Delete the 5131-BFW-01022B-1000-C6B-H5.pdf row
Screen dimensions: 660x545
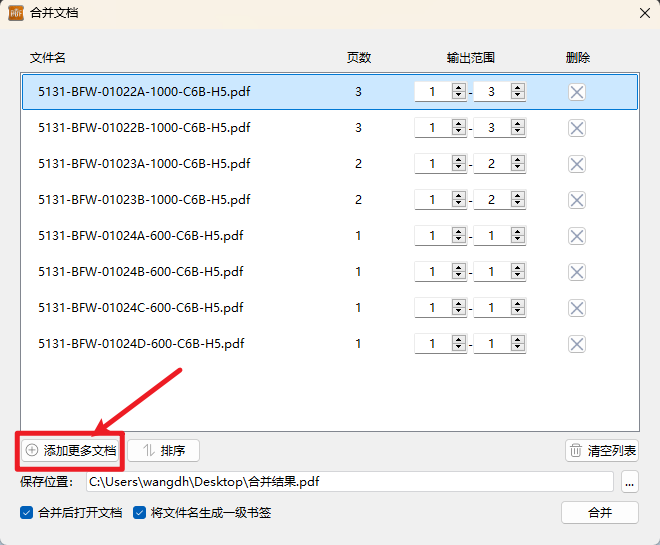click(x=577, y=128)
